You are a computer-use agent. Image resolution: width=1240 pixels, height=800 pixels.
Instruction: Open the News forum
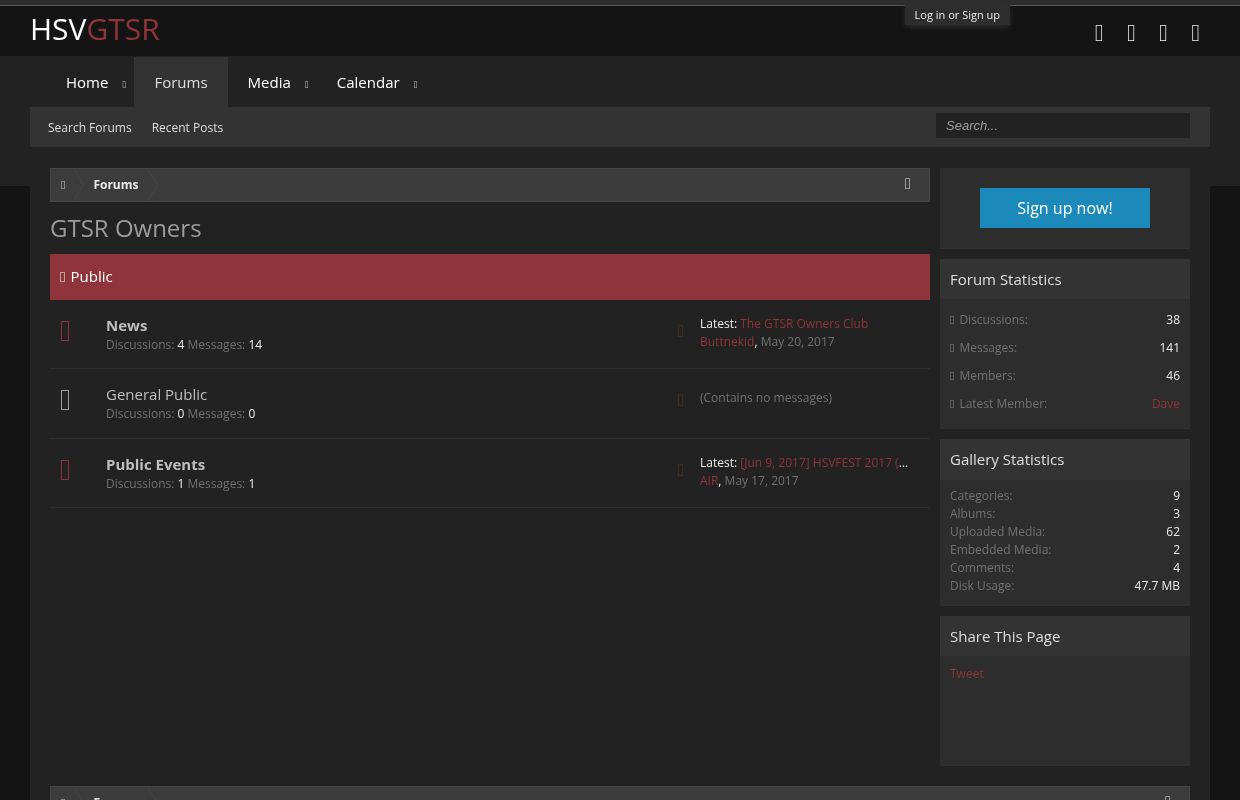tap(127, 325)
